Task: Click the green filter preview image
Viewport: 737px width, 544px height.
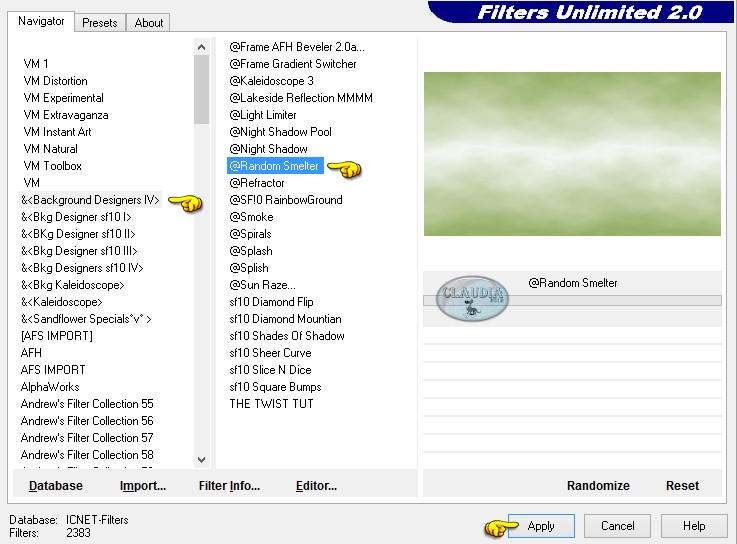Action: [x=572, y=154]
